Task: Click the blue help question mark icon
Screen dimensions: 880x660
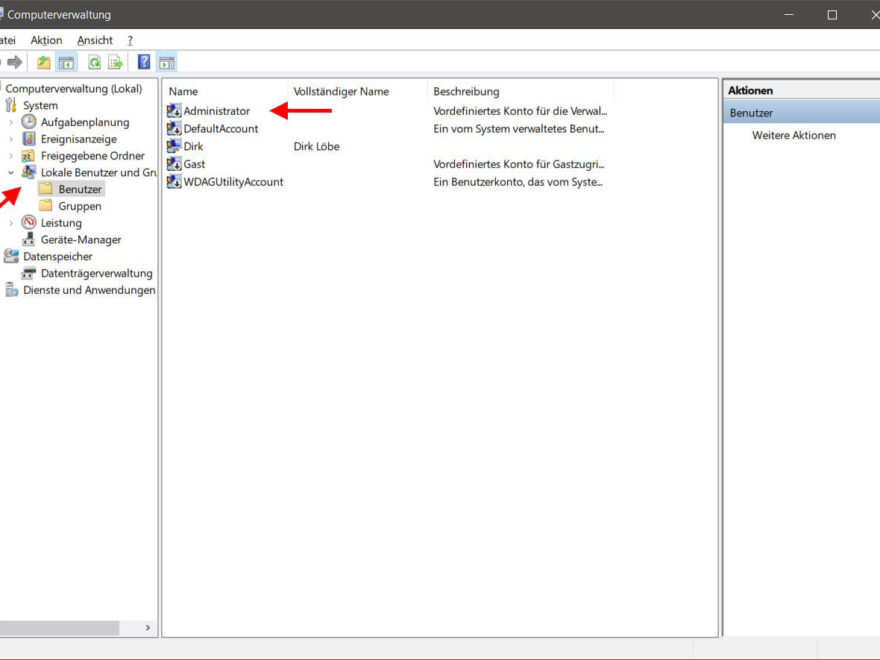Action: tap(144, 62)
